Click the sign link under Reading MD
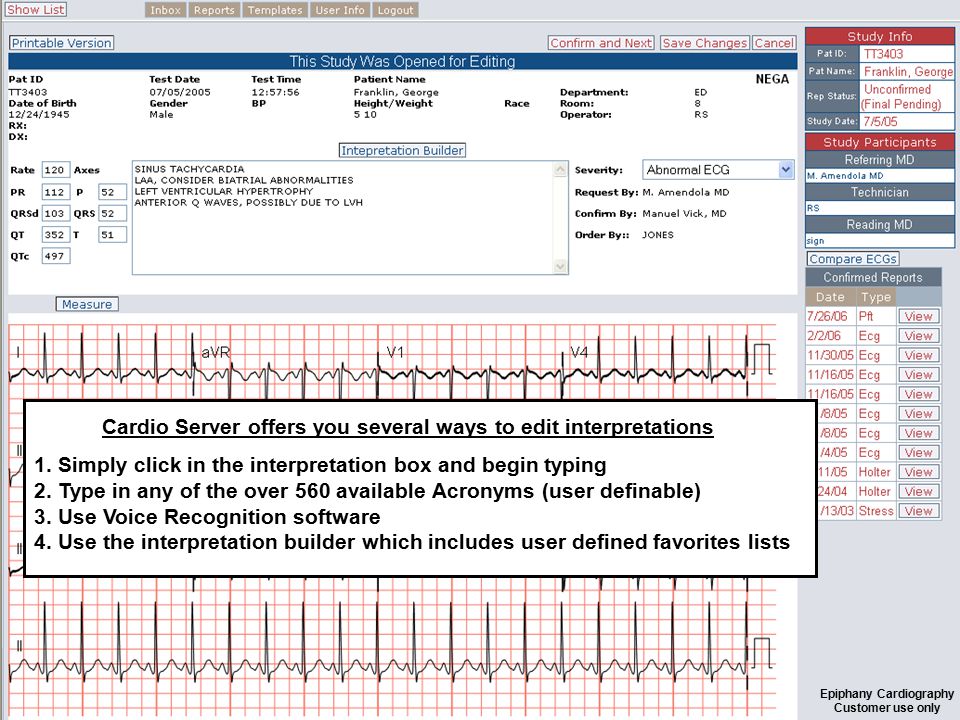The height and width of the screenshot is (720, 960). click(815, 241)
